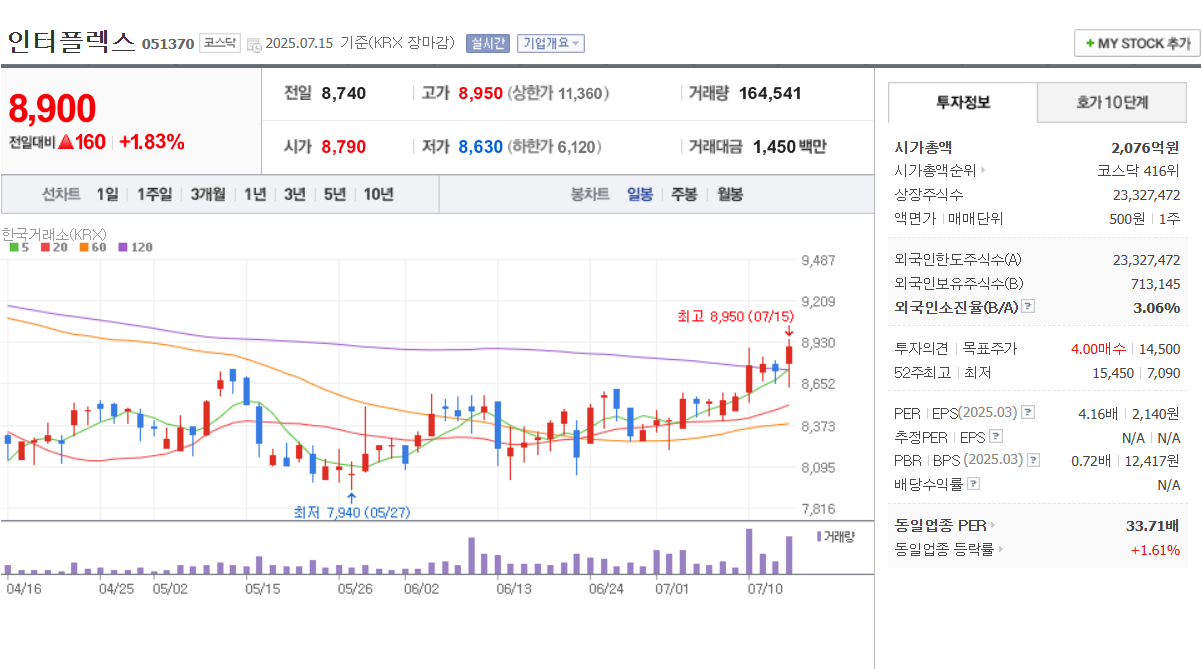
Task: Click green 5-day moving average legend marker
Action: pyautogui.click(x=13, y=247)
